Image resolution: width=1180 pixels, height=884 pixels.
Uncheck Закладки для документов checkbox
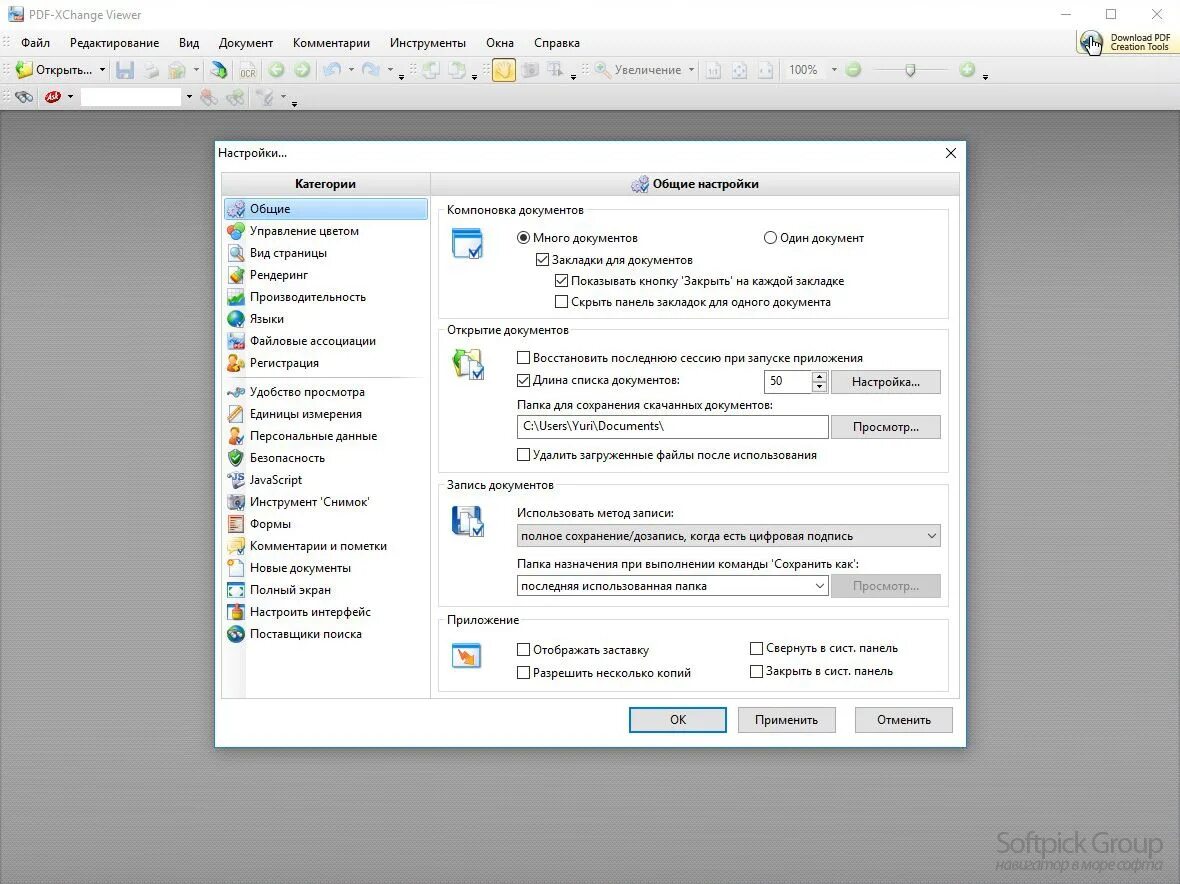coord(542,260)
